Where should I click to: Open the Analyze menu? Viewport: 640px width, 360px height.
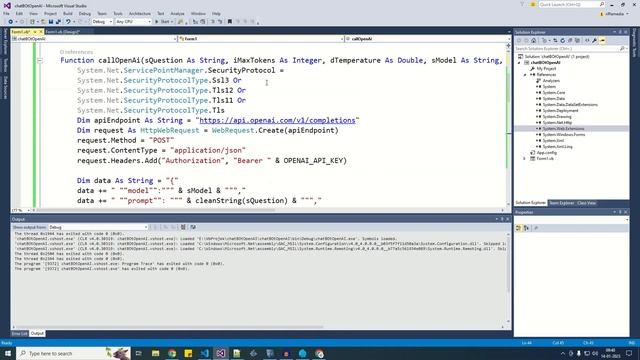(x=178, y=13)
